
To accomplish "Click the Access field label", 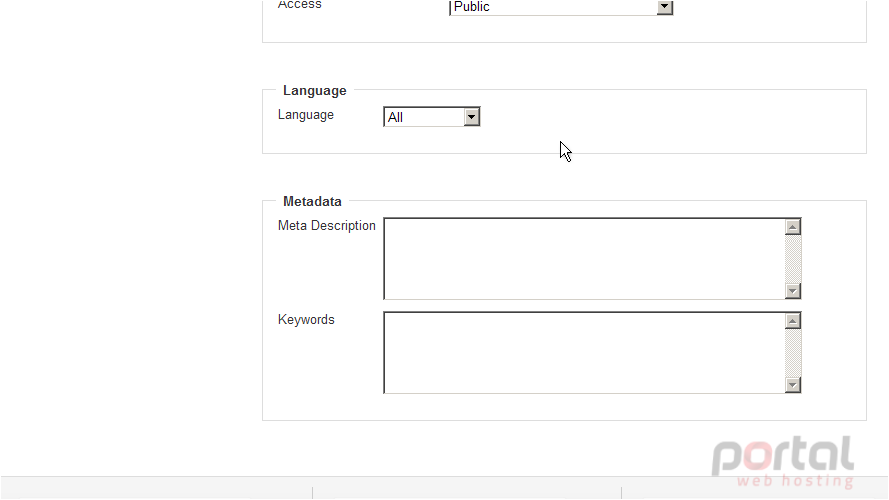I will [299, 5].
